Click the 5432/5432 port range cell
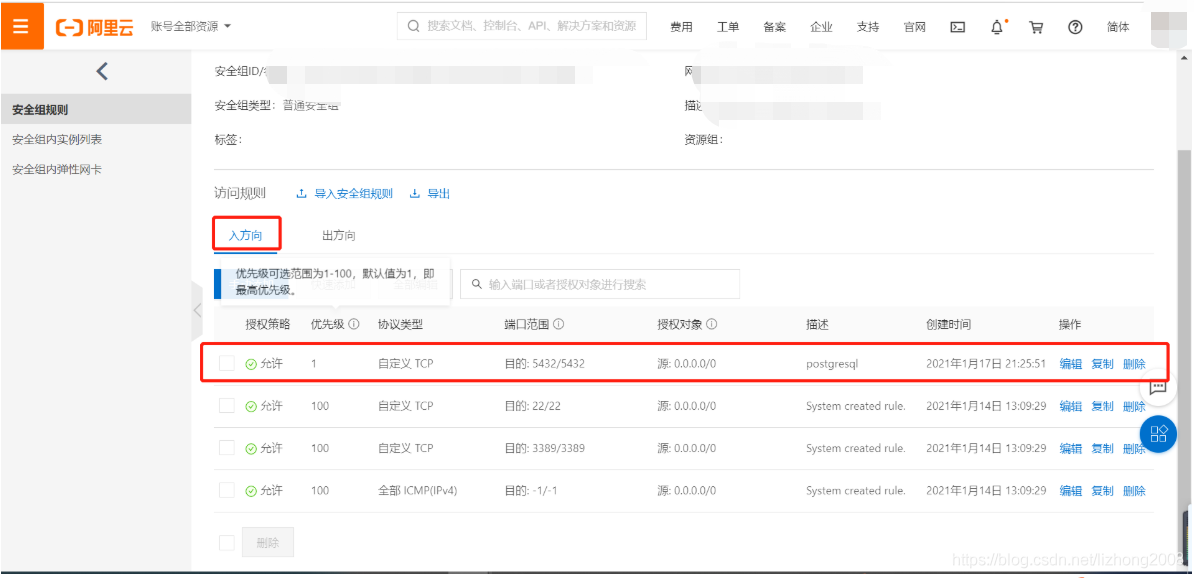The width and height of the screenshot is (1194, 578). [544, 364]
